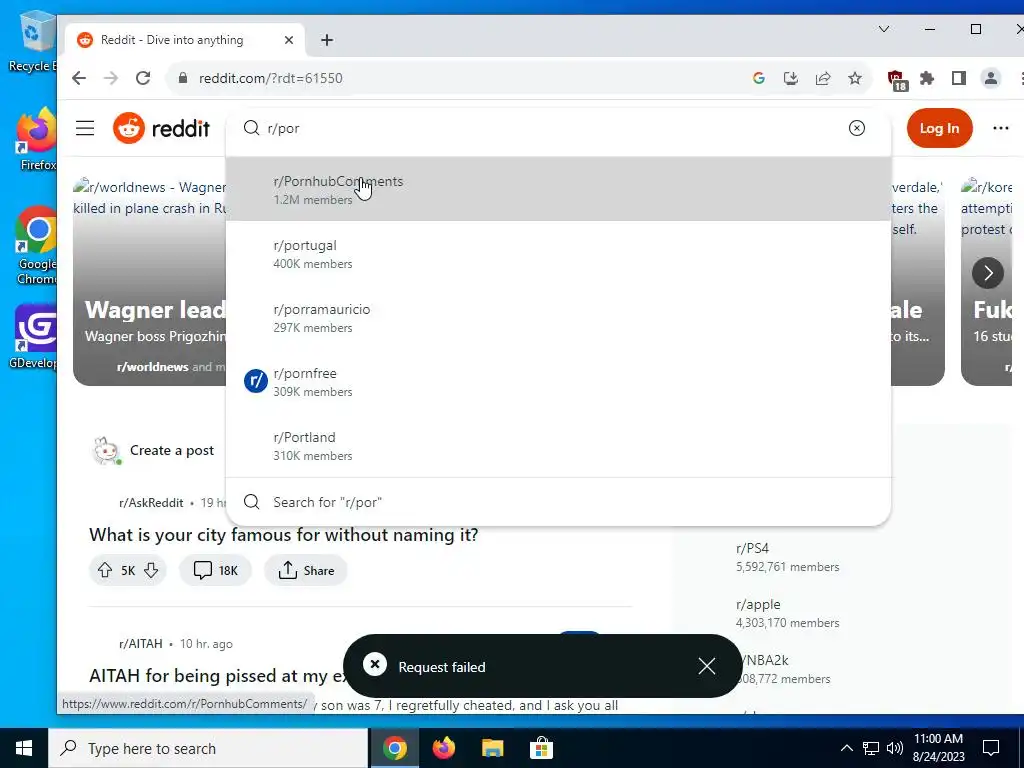Screen dimensions: 1024x768
Task: Click the install app icon in address bar
Action: point(790,78)
